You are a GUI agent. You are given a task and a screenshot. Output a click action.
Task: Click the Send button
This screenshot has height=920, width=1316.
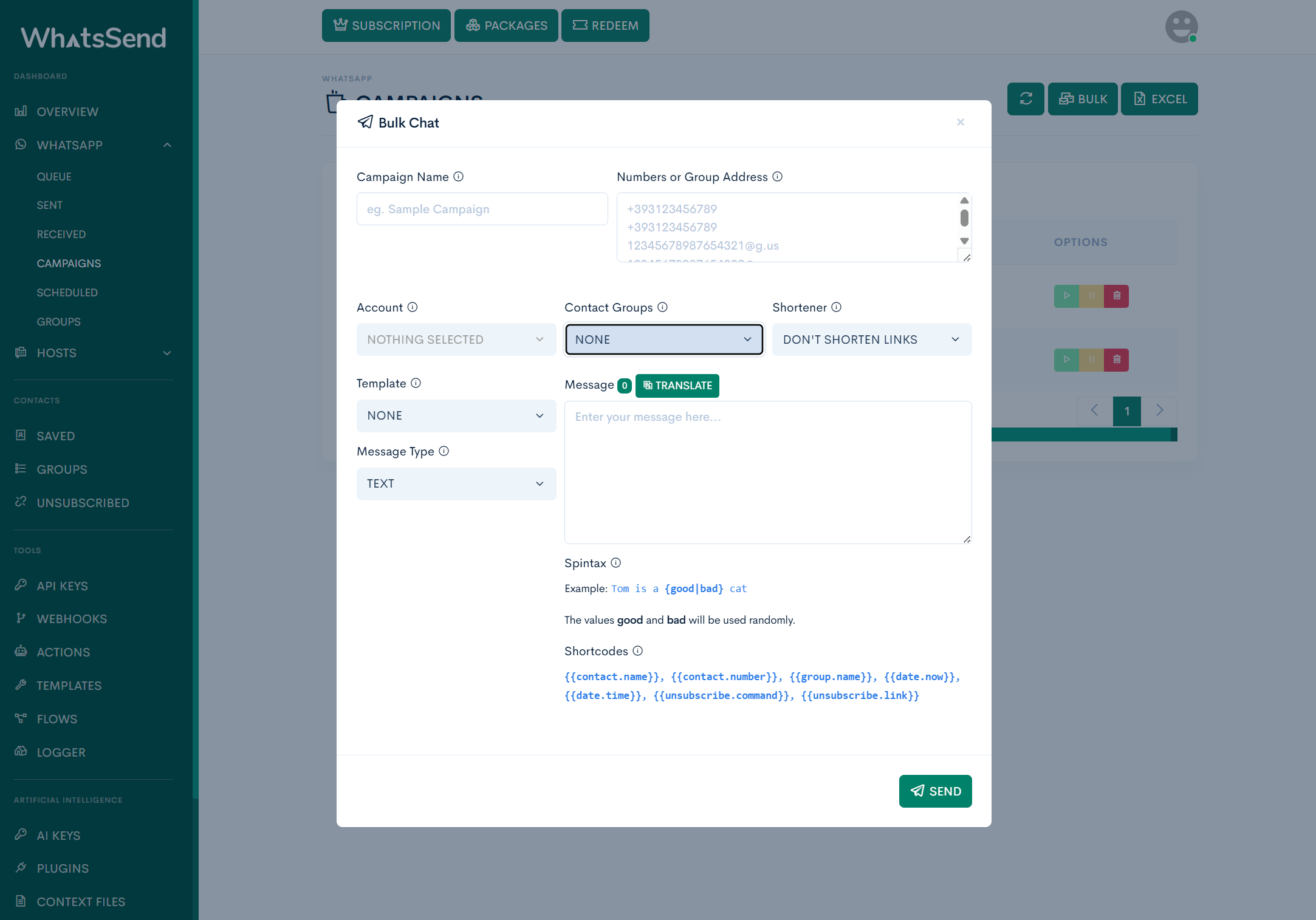(936, 791)
